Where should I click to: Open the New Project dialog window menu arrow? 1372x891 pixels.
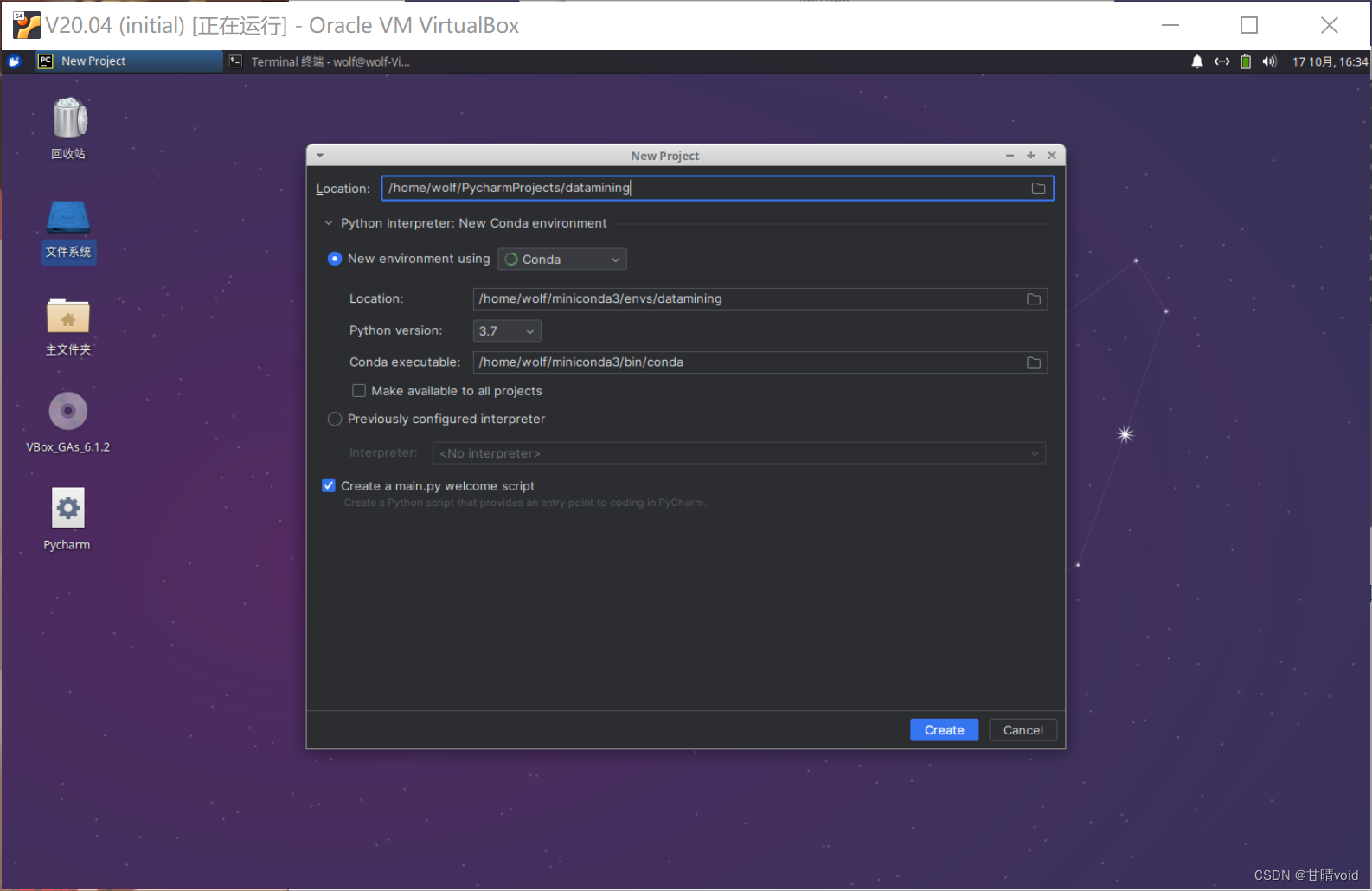point(320,156)
